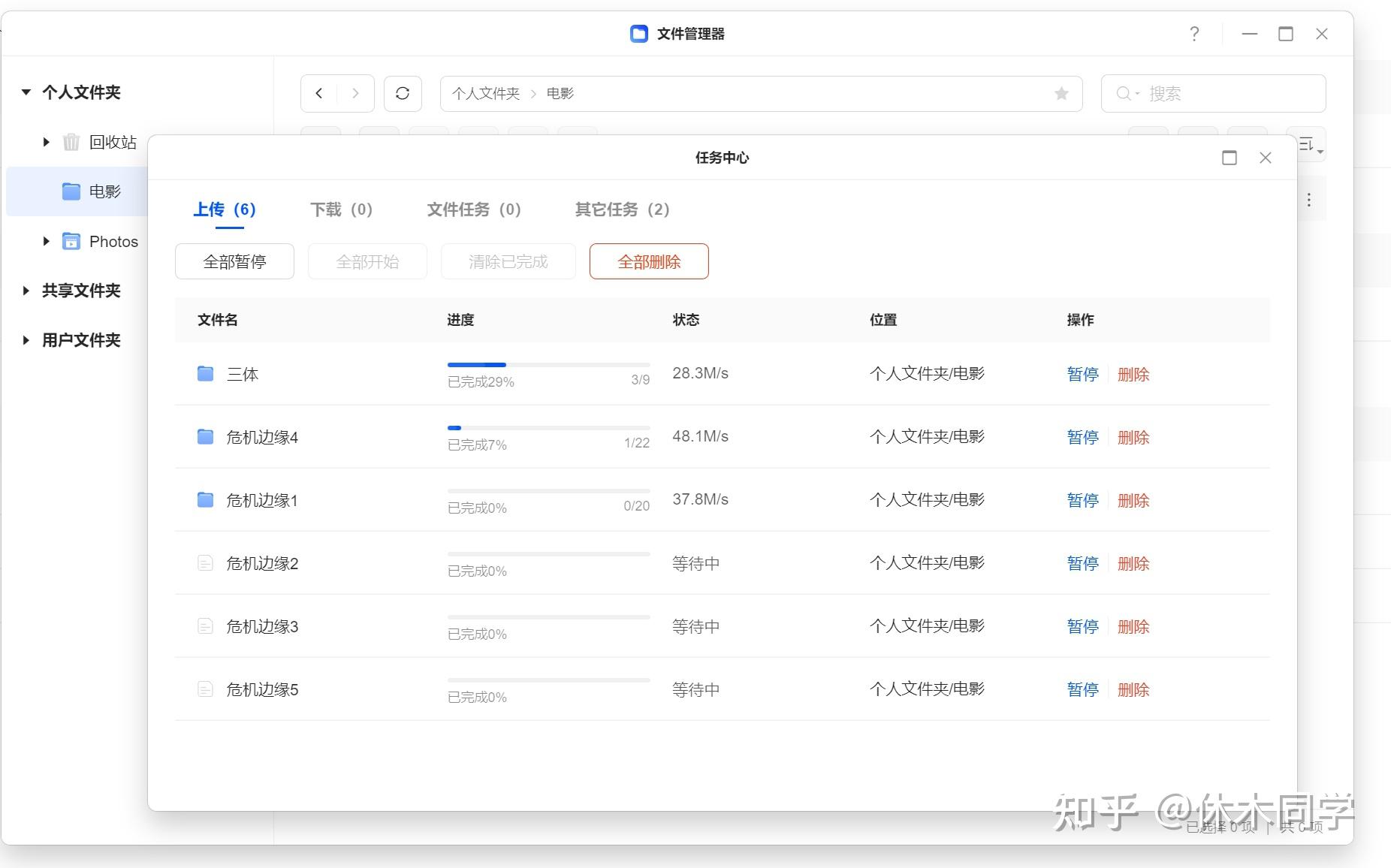This screenshot has height=868, width=1391.
Task: Click the 危机边缘1 progress bar
Action: pyautogui.click(x=549, y=491)
